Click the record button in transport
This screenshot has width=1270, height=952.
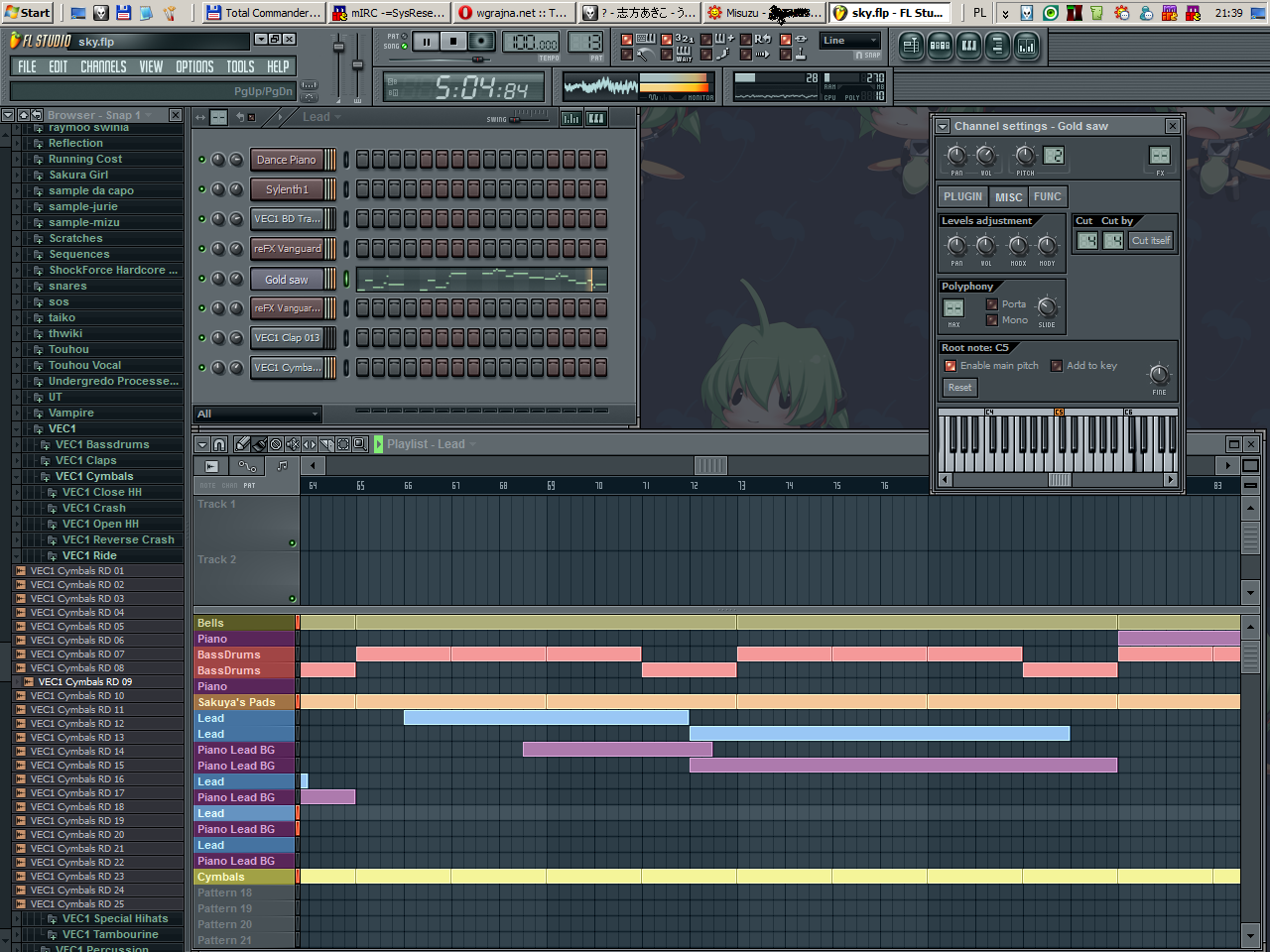[x=481, y=41]
